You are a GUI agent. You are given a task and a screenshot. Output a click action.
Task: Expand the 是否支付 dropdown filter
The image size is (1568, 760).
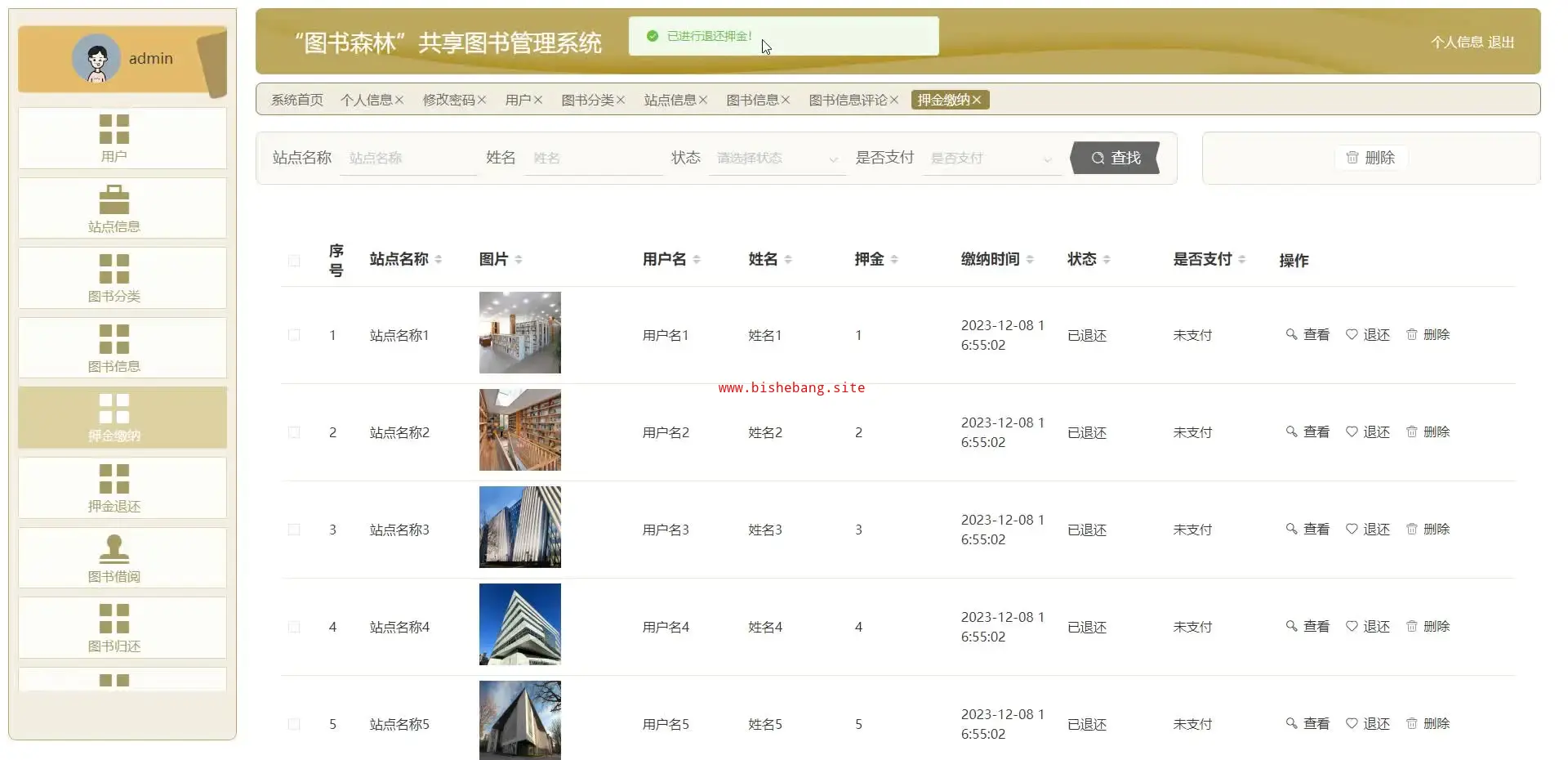(990, 159)
